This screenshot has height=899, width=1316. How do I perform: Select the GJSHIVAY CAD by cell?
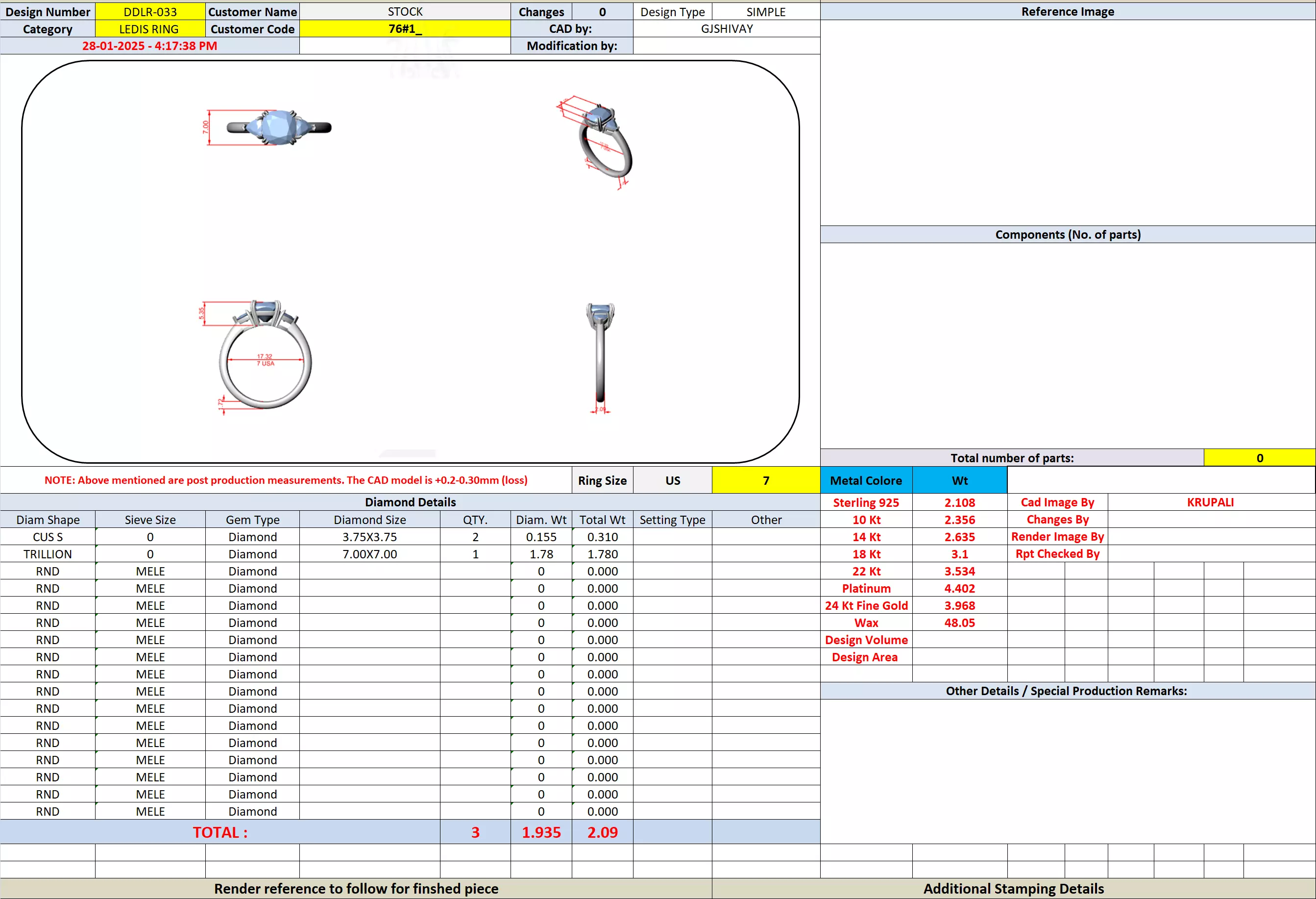point(727,29)
